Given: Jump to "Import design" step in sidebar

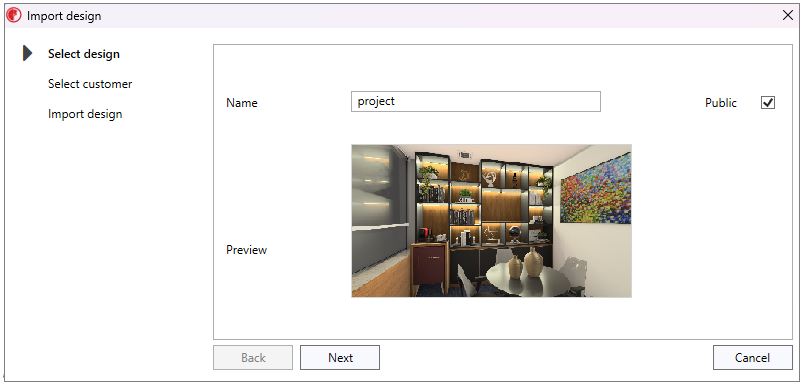Looking at the screenshot, I should [85, 114].
